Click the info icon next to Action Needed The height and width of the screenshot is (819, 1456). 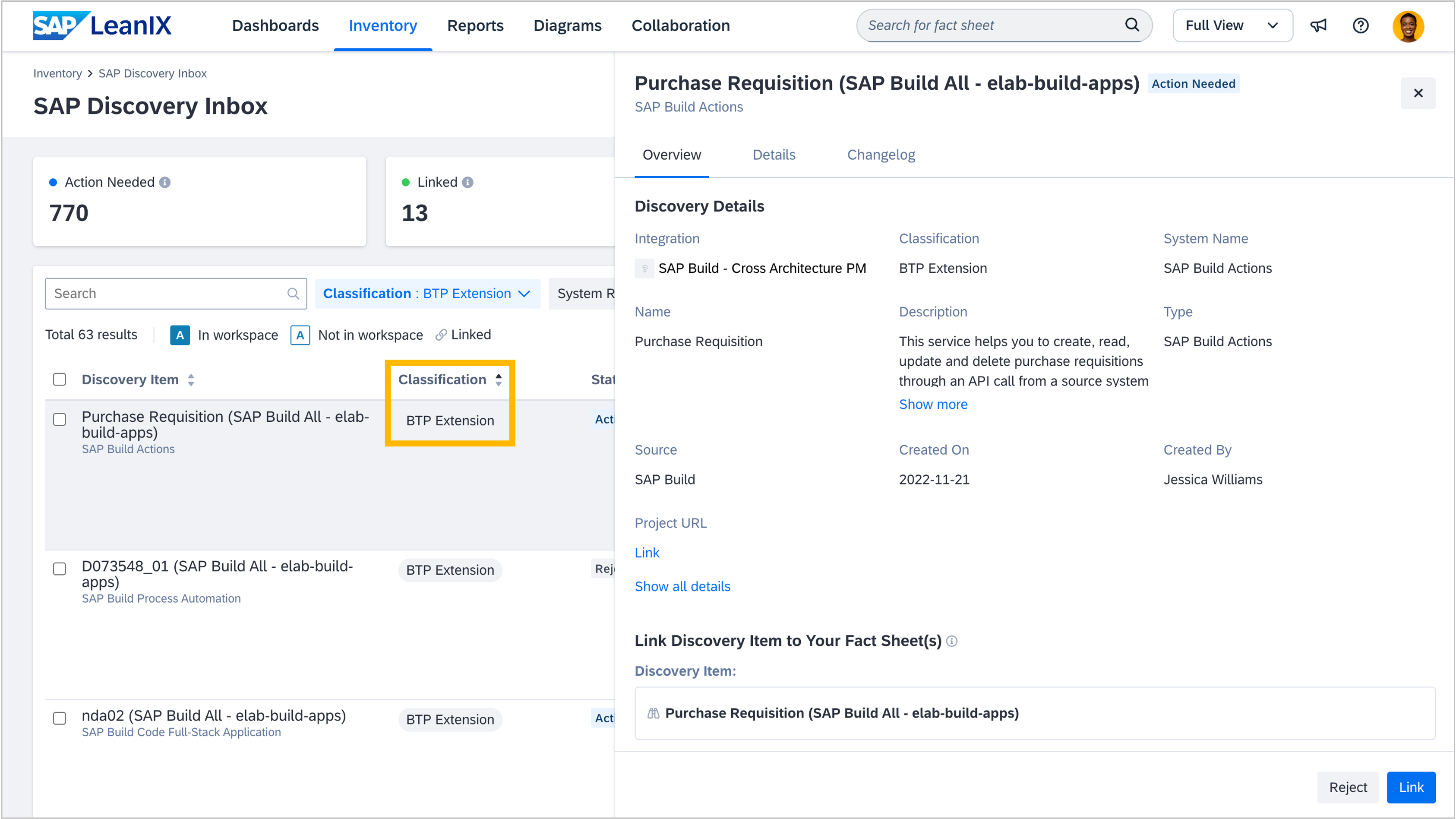point(164,183)
